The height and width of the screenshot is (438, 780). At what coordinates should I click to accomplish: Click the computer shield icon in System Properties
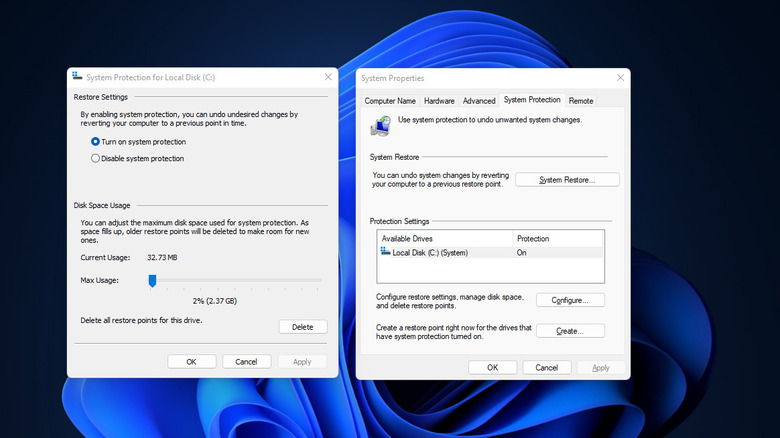(x=381, y=125)
